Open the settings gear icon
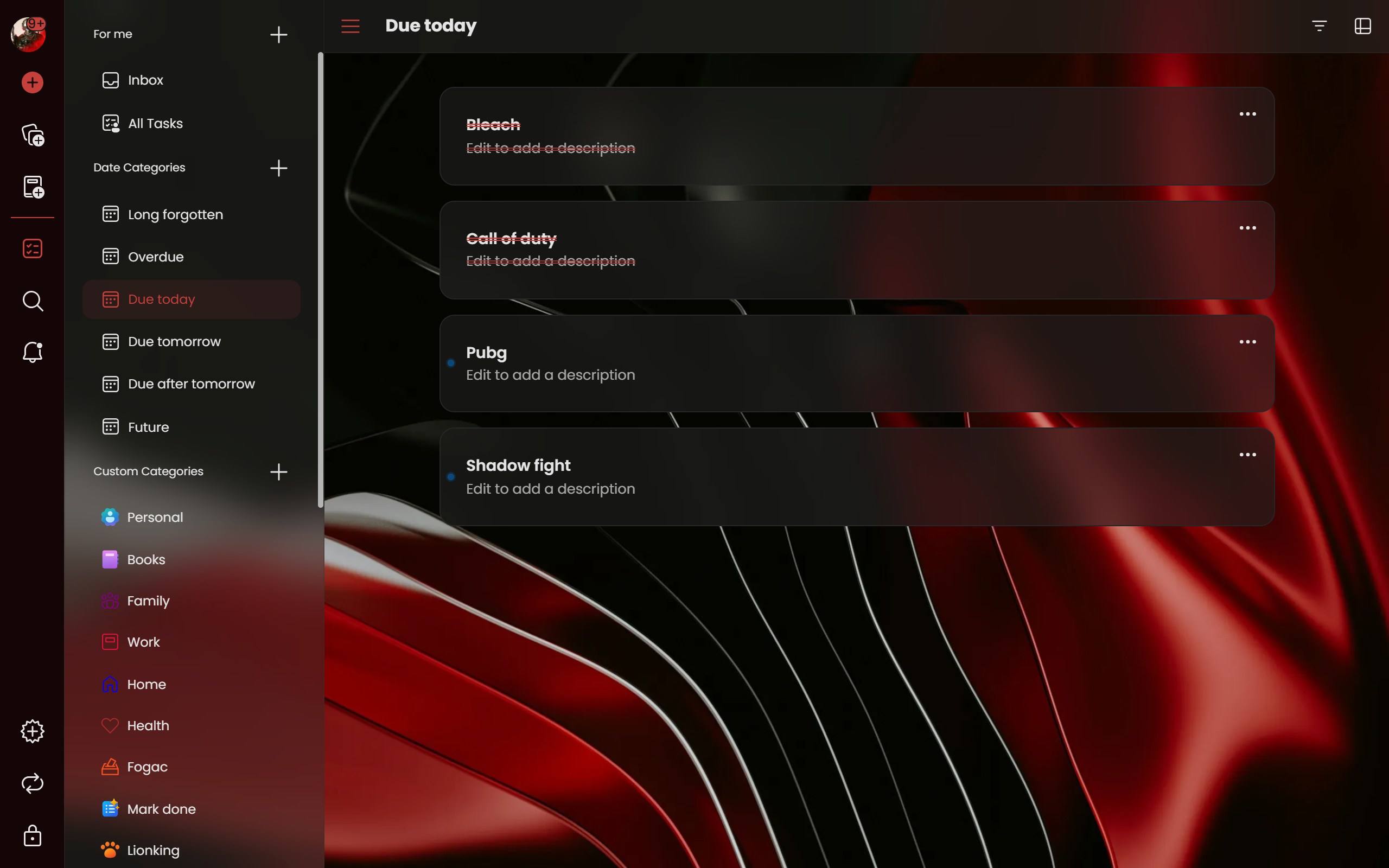This screenshot has height=868, width=1389. pyautogui.click(x=32, y=731)
